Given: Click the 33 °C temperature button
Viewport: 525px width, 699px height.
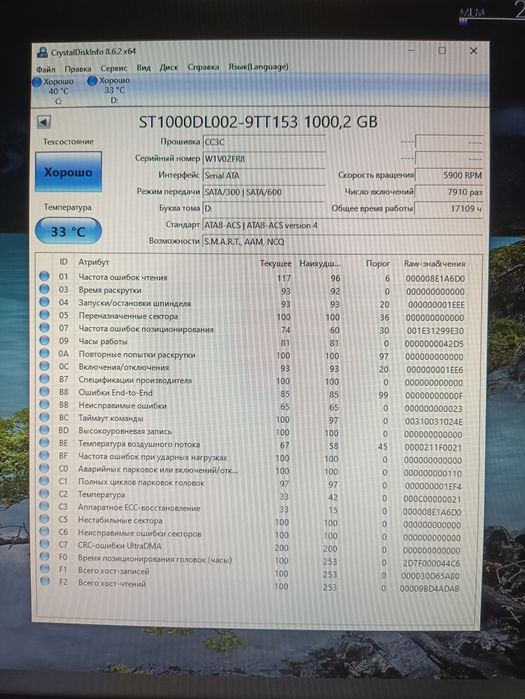Looking at the screenshot, I should coord(68,231).
